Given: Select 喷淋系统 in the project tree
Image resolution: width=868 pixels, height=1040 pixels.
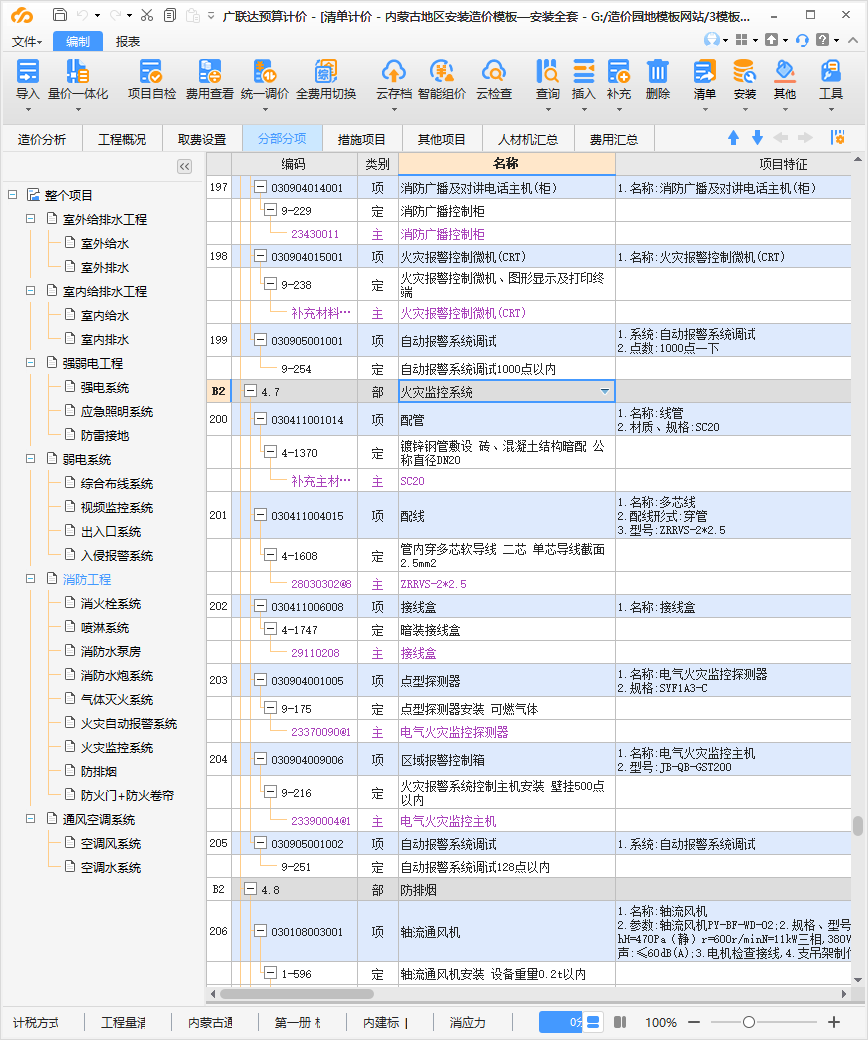Looking at the screenshot, I should click(105, 627).
